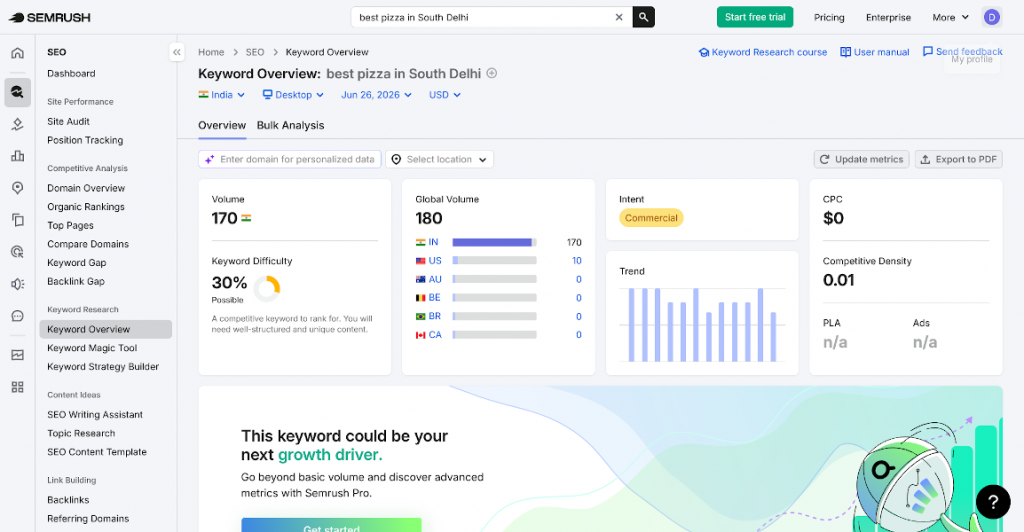Open the Select location dropdown
This screenshot has height=532, width=1024.
pyautogui.click(x=440, y=159)
